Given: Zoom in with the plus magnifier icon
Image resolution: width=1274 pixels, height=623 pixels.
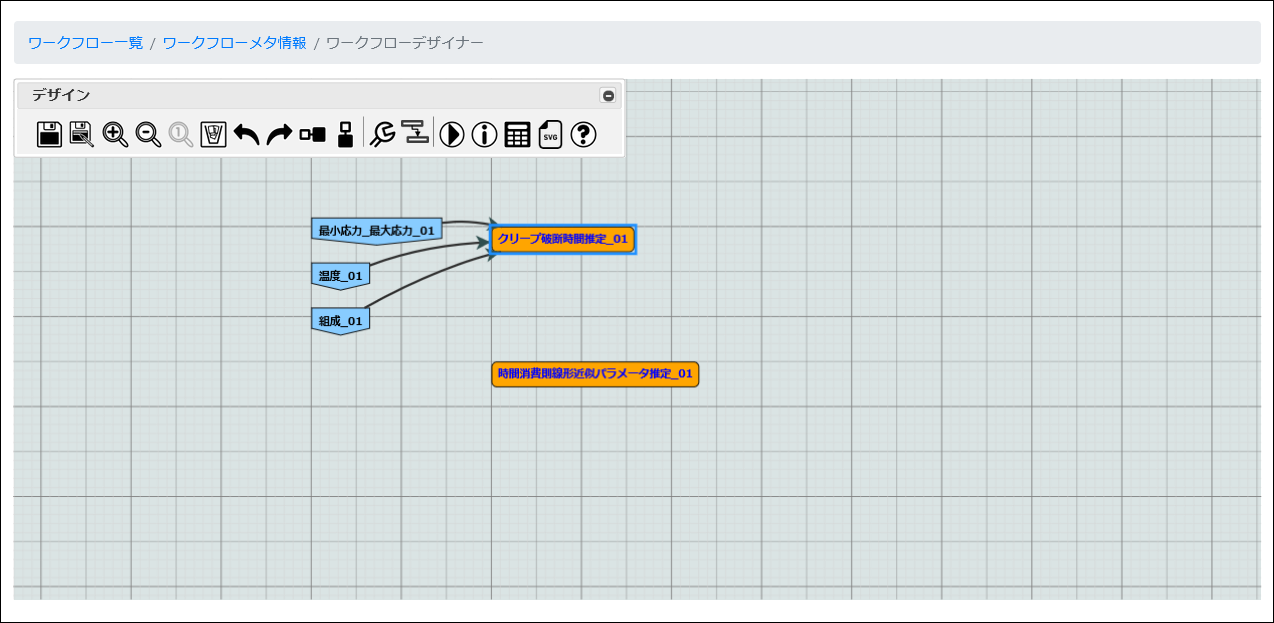Looking at the screenshot, I should [116, 134].
